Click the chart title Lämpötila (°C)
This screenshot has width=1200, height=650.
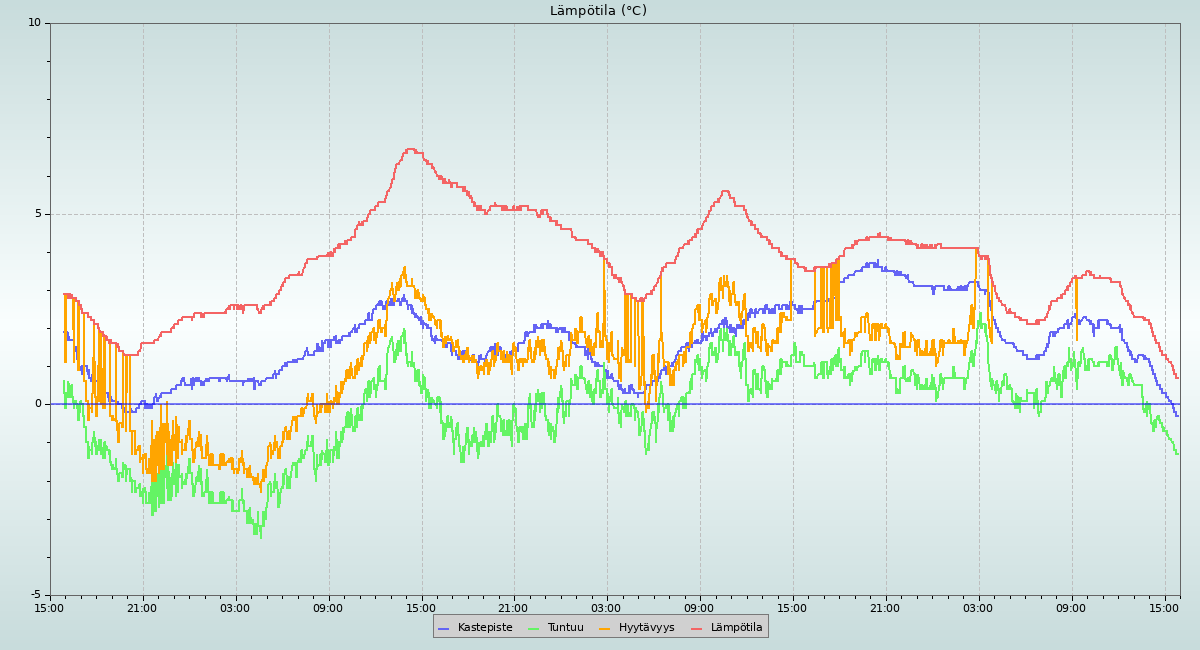tap(598, 11)
